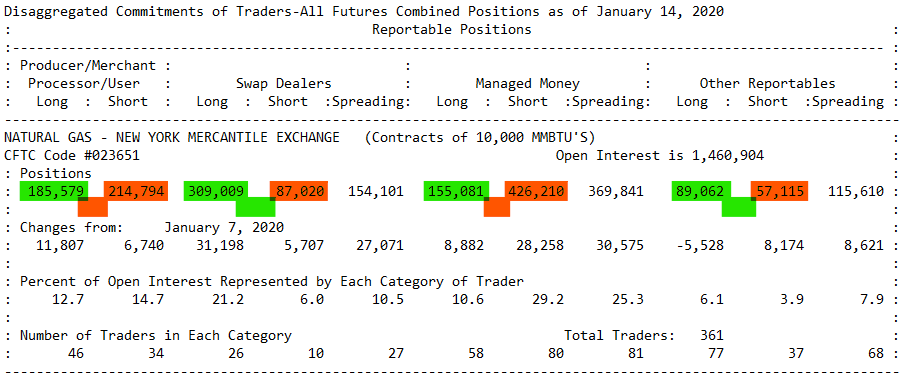This screenshot has height=379, width=902.
Task: Select the Swap Dealers column header
Action: click(284, 84)
